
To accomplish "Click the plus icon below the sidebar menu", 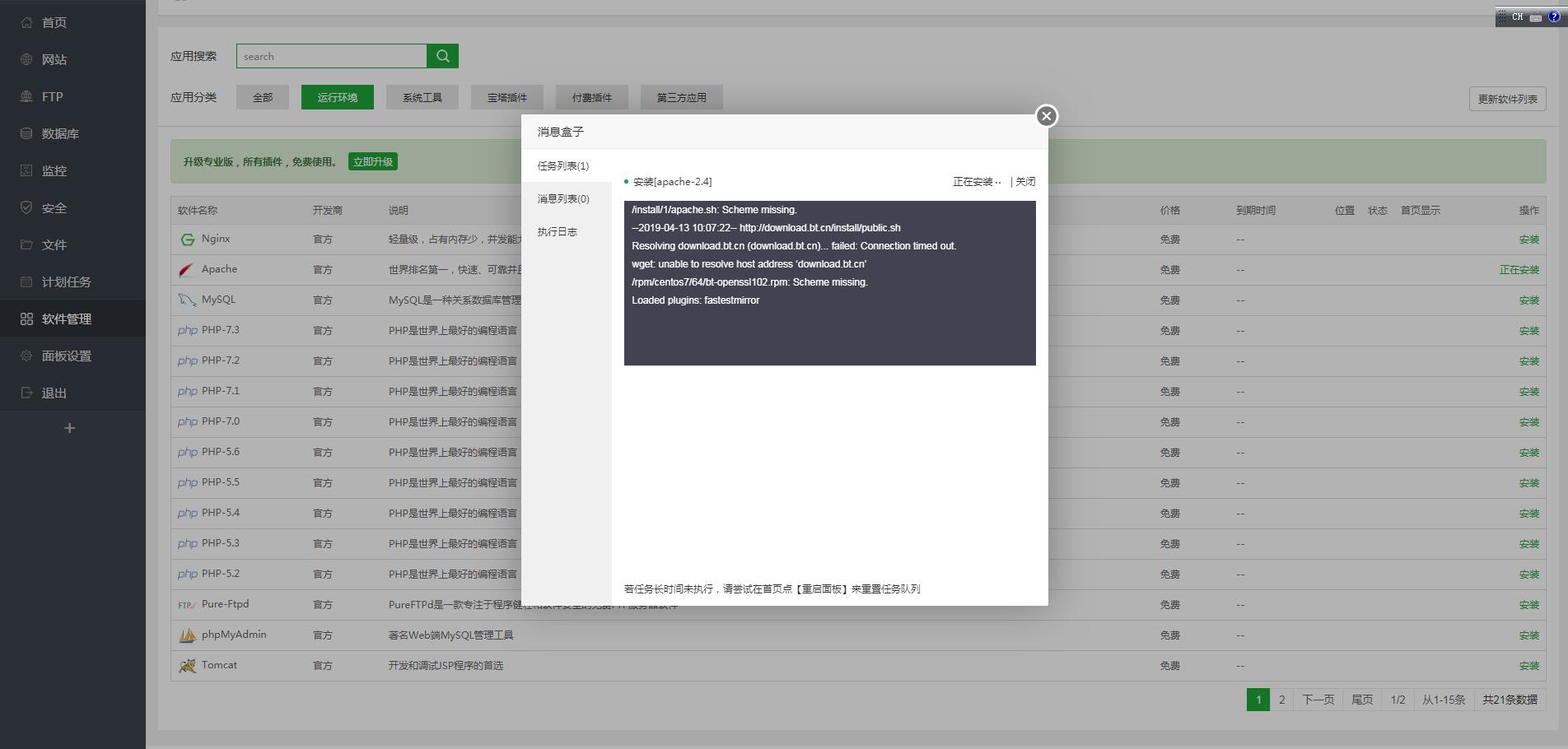I will pyautogui.click(x=70, y=428).
